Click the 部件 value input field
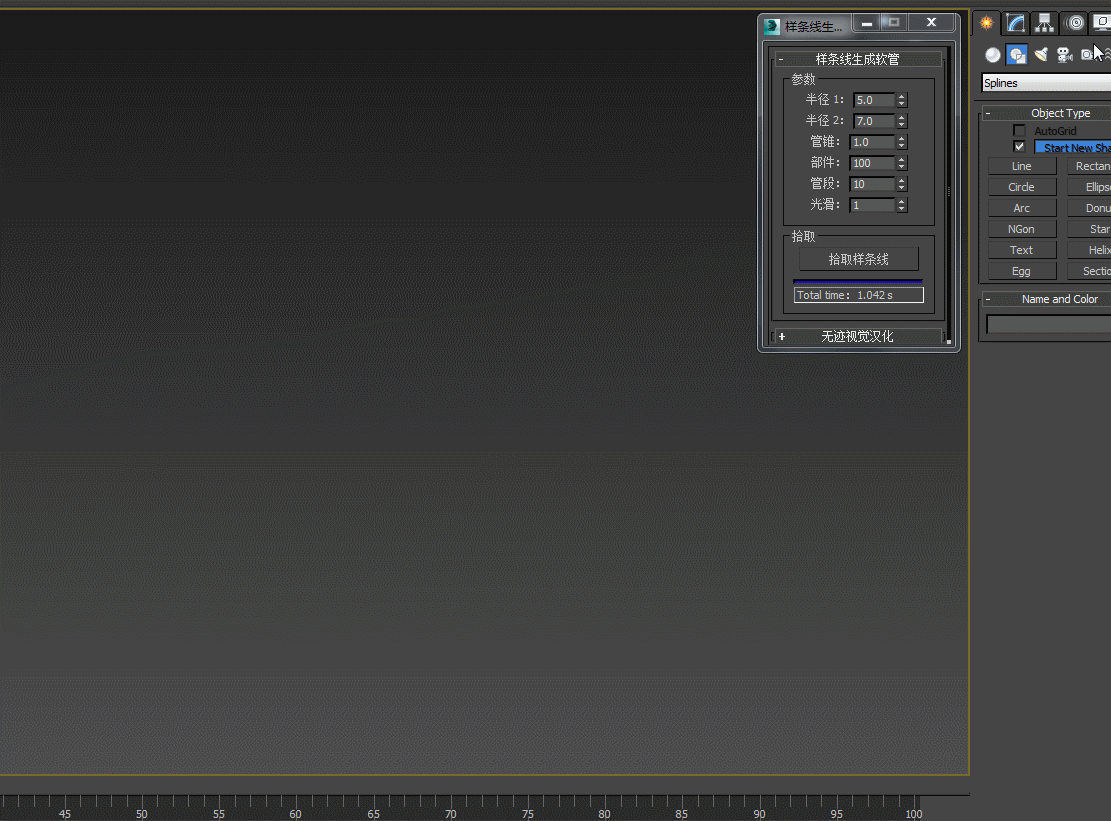The width and height of the screenshot is (1111, 821). point(871,163)
